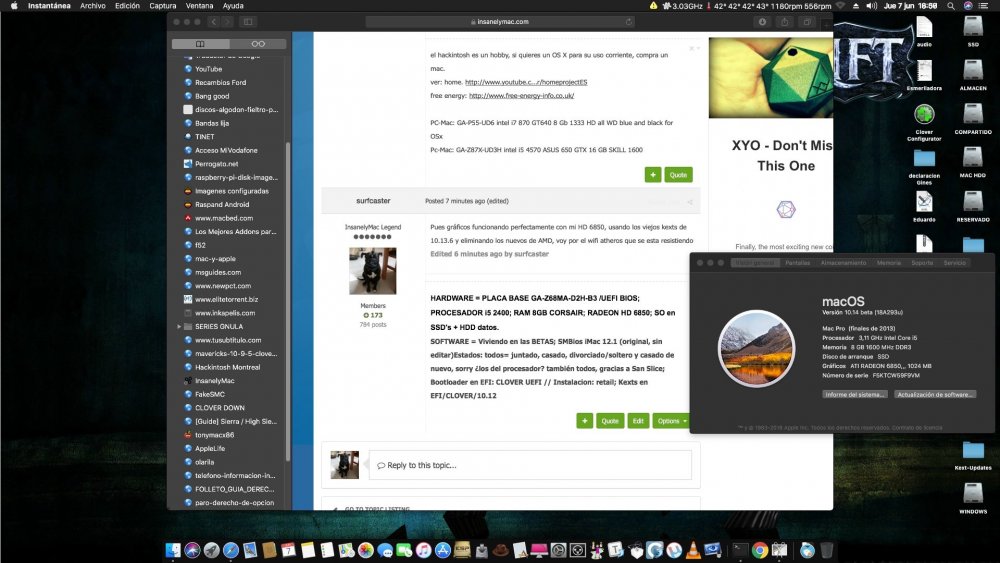1000x563 pixels.
Task: Click the volume icon in menu bar
Action: [871, 6]
